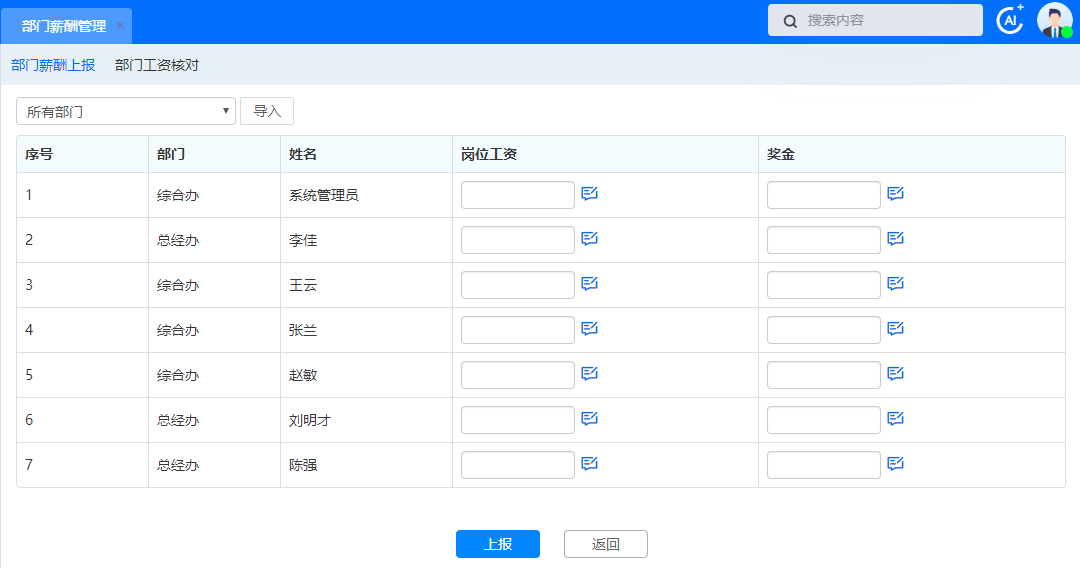The width and height of the screenshot is (1080, 568).
Task: Open remark icon for 陈强 岗位工资
Action: click(x=590, y=464)
